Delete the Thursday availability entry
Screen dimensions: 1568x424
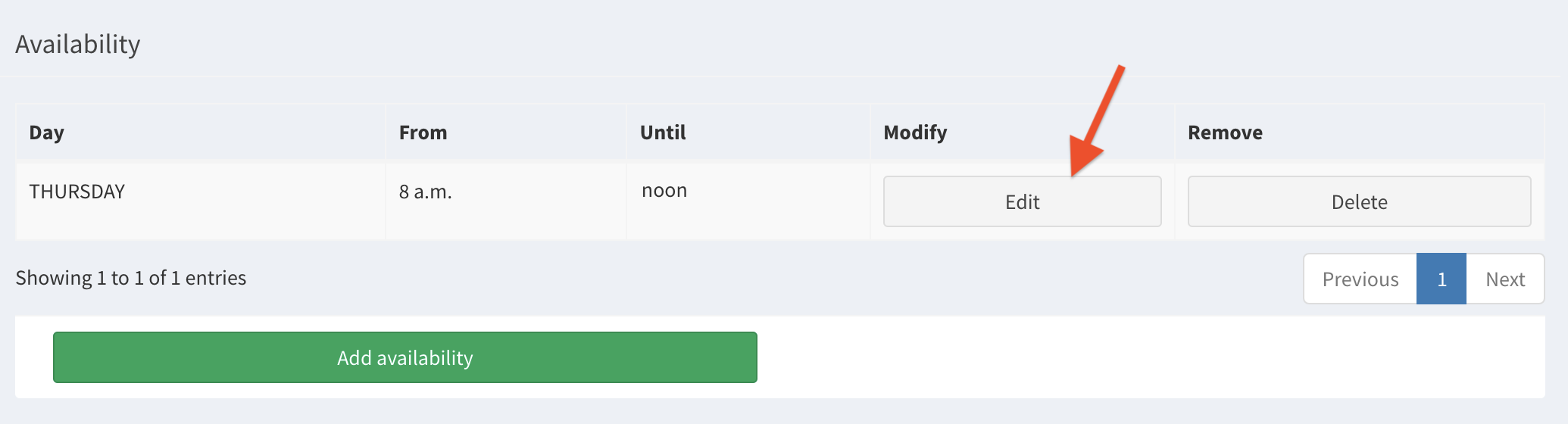(1359, 201)
